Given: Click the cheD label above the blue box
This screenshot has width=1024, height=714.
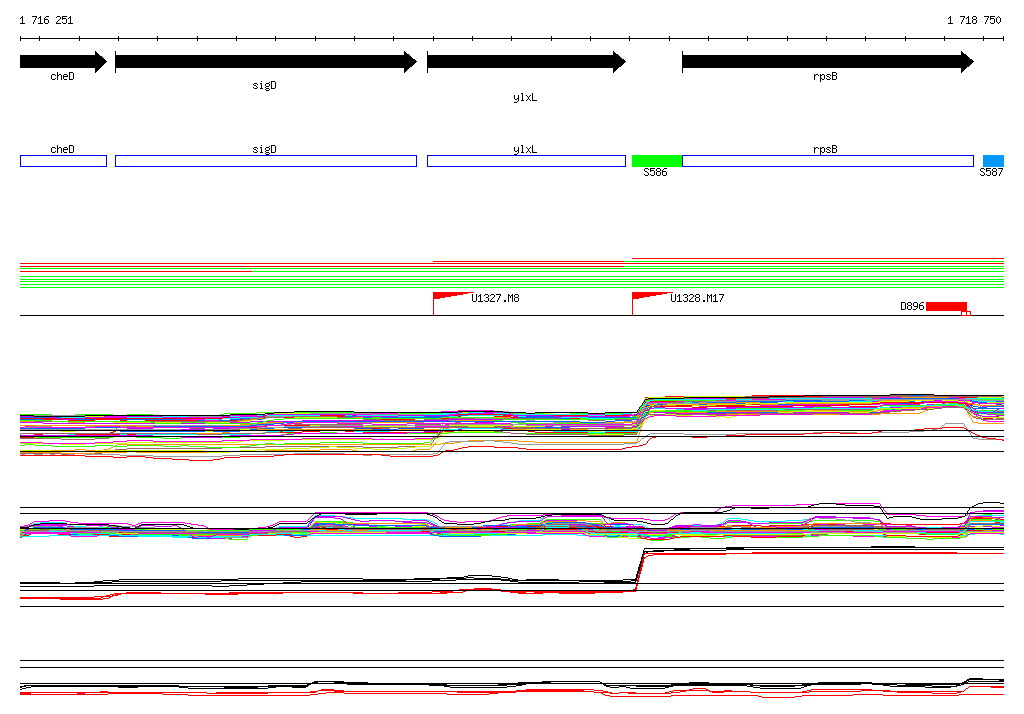Looking at the screenshot, I should [x=63, y=150].
